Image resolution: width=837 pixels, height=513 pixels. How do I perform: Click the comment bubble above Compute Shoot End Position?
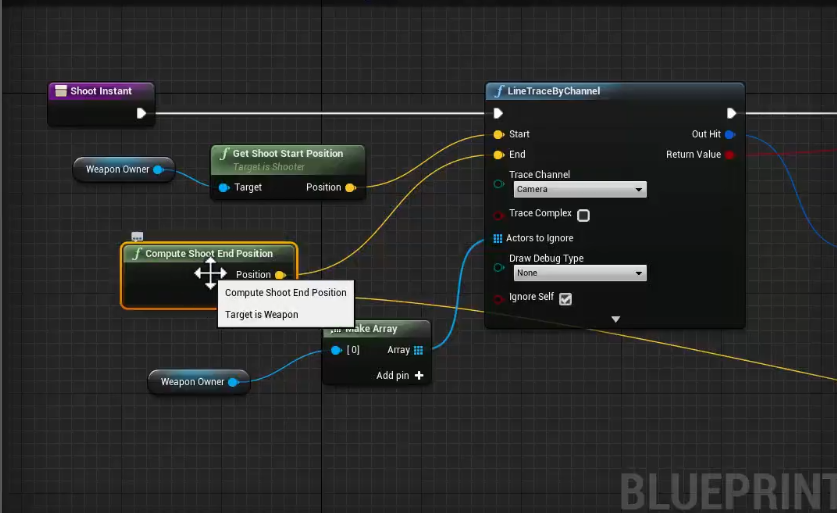(137, 236)
